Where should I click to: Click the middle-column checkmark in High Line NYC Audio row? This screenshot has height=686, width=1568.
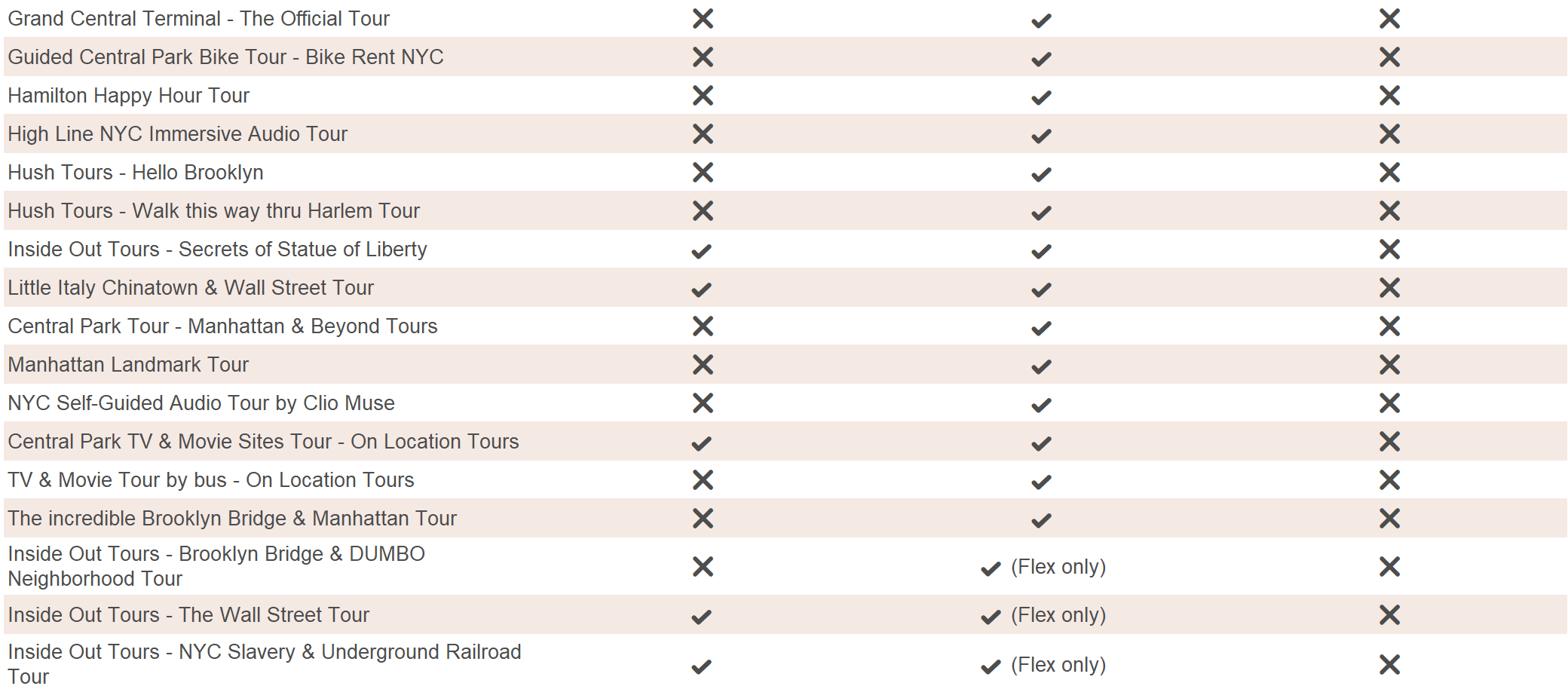coord(1041,136)
